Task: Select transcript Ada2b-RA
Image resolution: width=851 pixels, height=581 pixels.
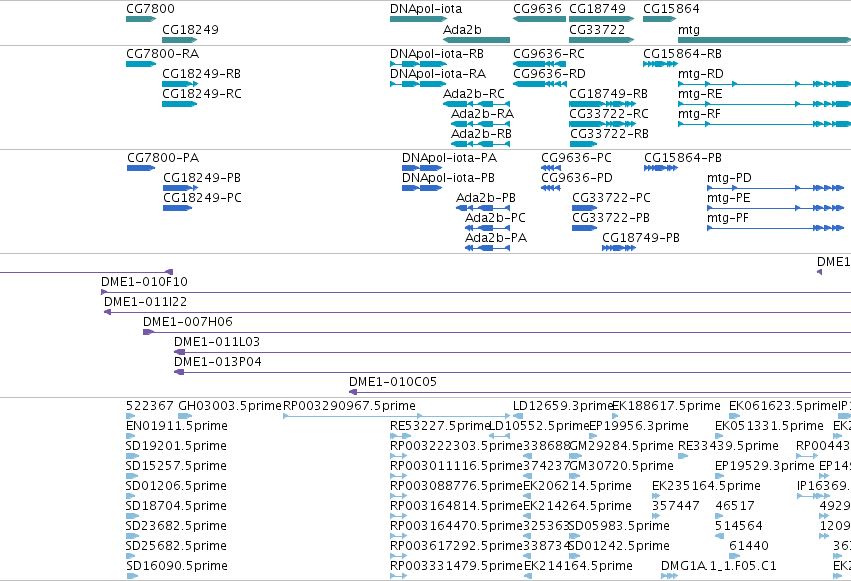Action: pos(482,114)
